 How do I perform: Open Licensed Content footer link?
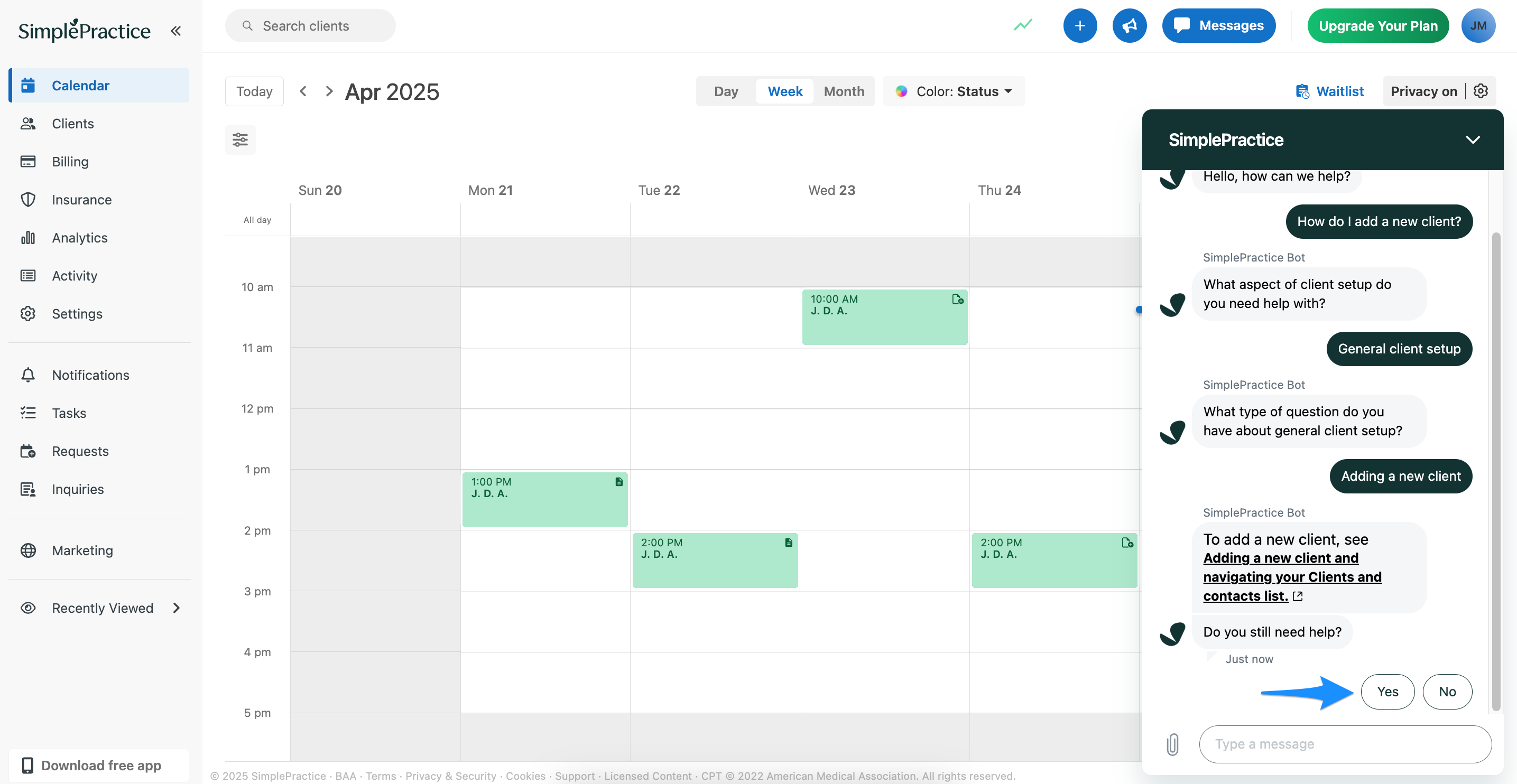648,776
